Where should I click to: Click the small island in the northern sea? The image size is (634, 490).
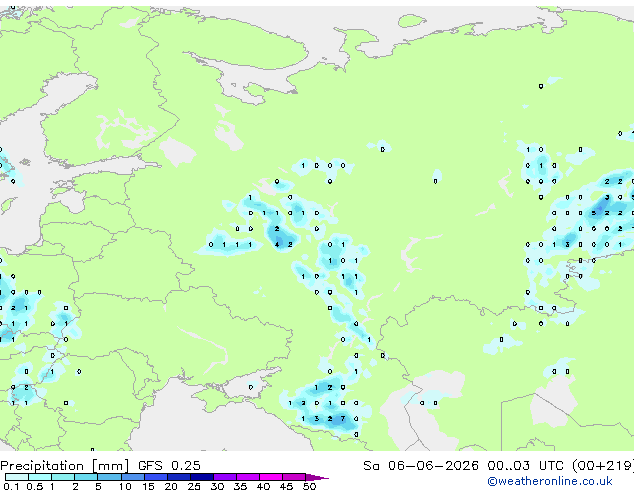tap(411, 20)
